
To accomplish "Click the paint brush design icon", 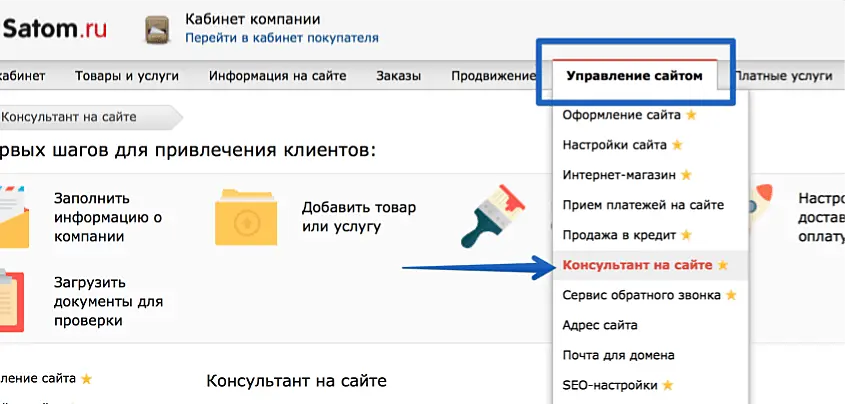I will point(493,215).
